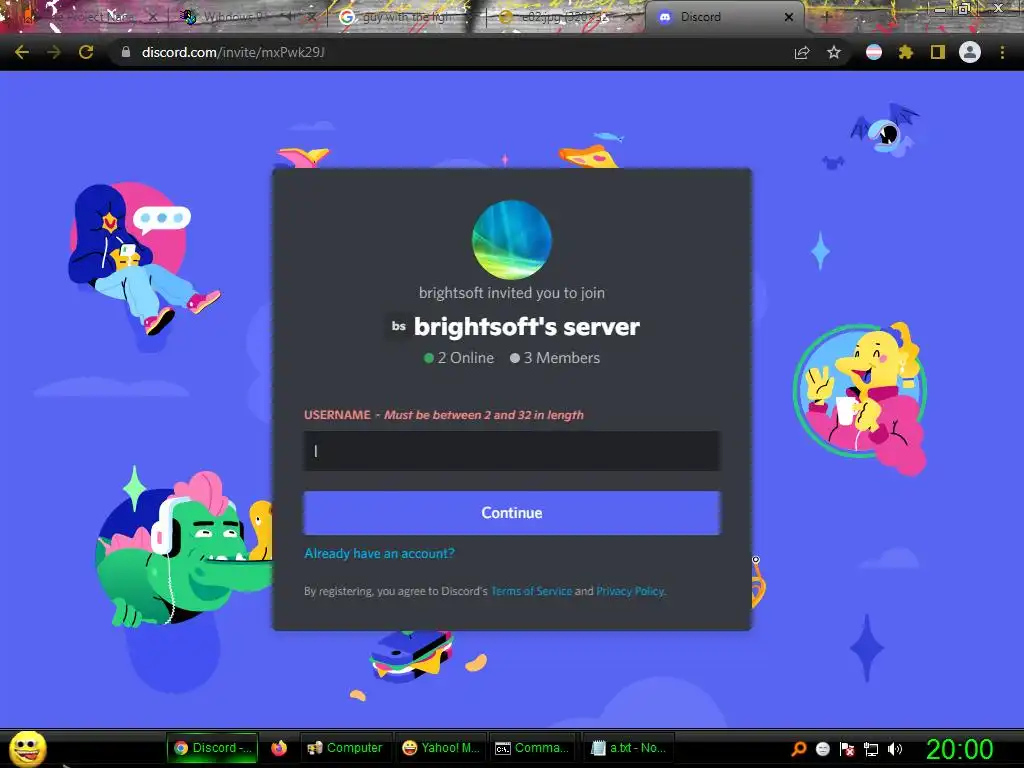Click 'brightsoft invited you to join' text
1024x768 pixels.
512,293
